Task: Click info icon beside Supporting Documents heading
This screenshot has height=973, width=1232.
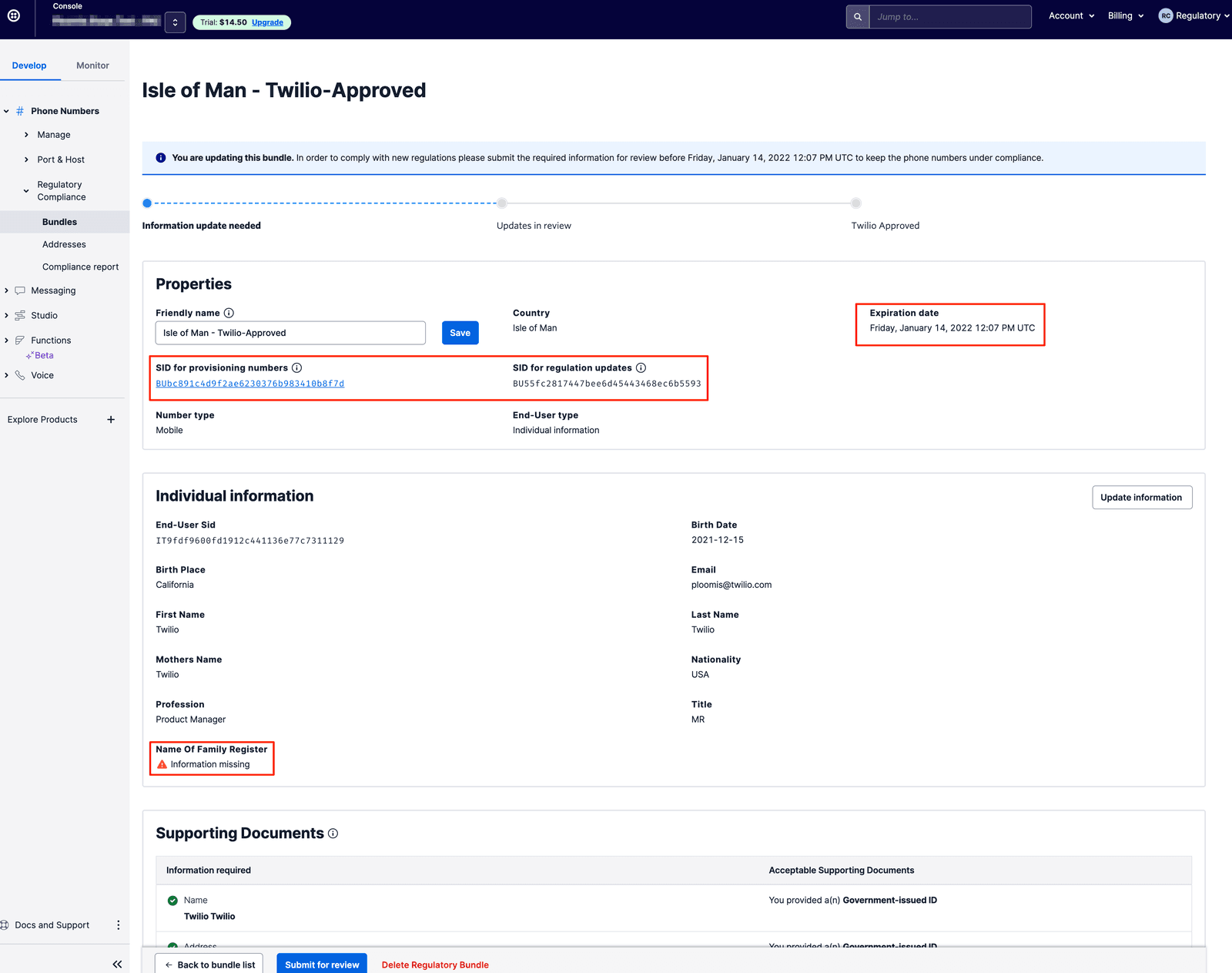Action: 333,834
